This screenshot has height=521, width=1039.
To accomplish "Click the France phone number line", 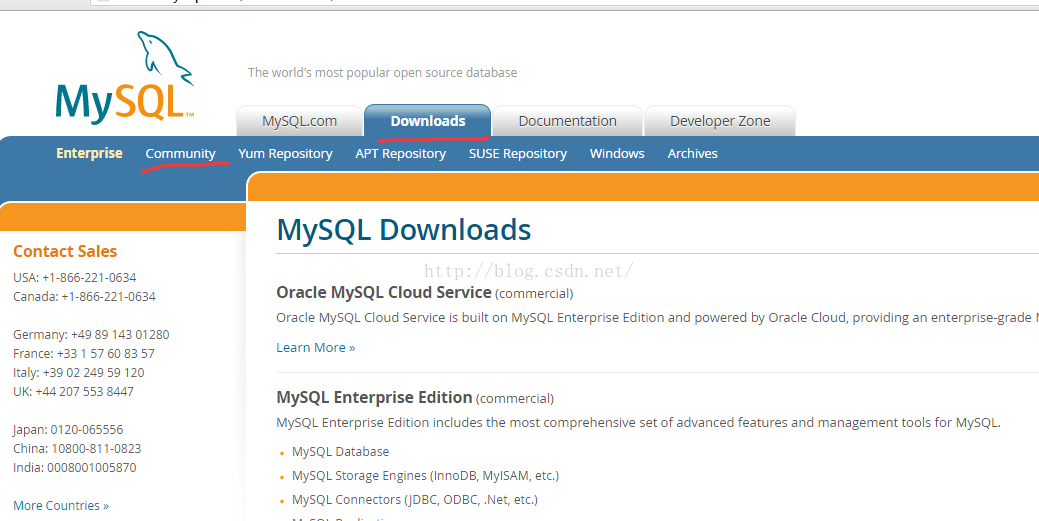I will click(83, 353).
